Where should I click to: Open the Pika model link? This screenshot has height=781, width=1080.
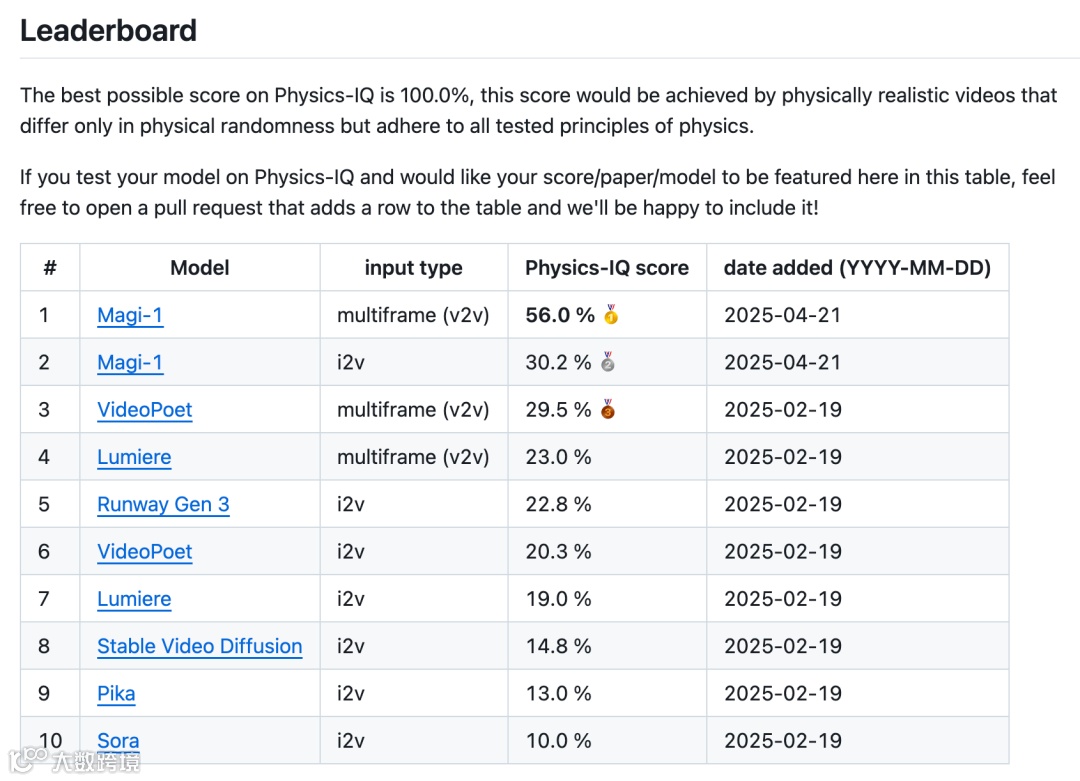tap(116, 693)
